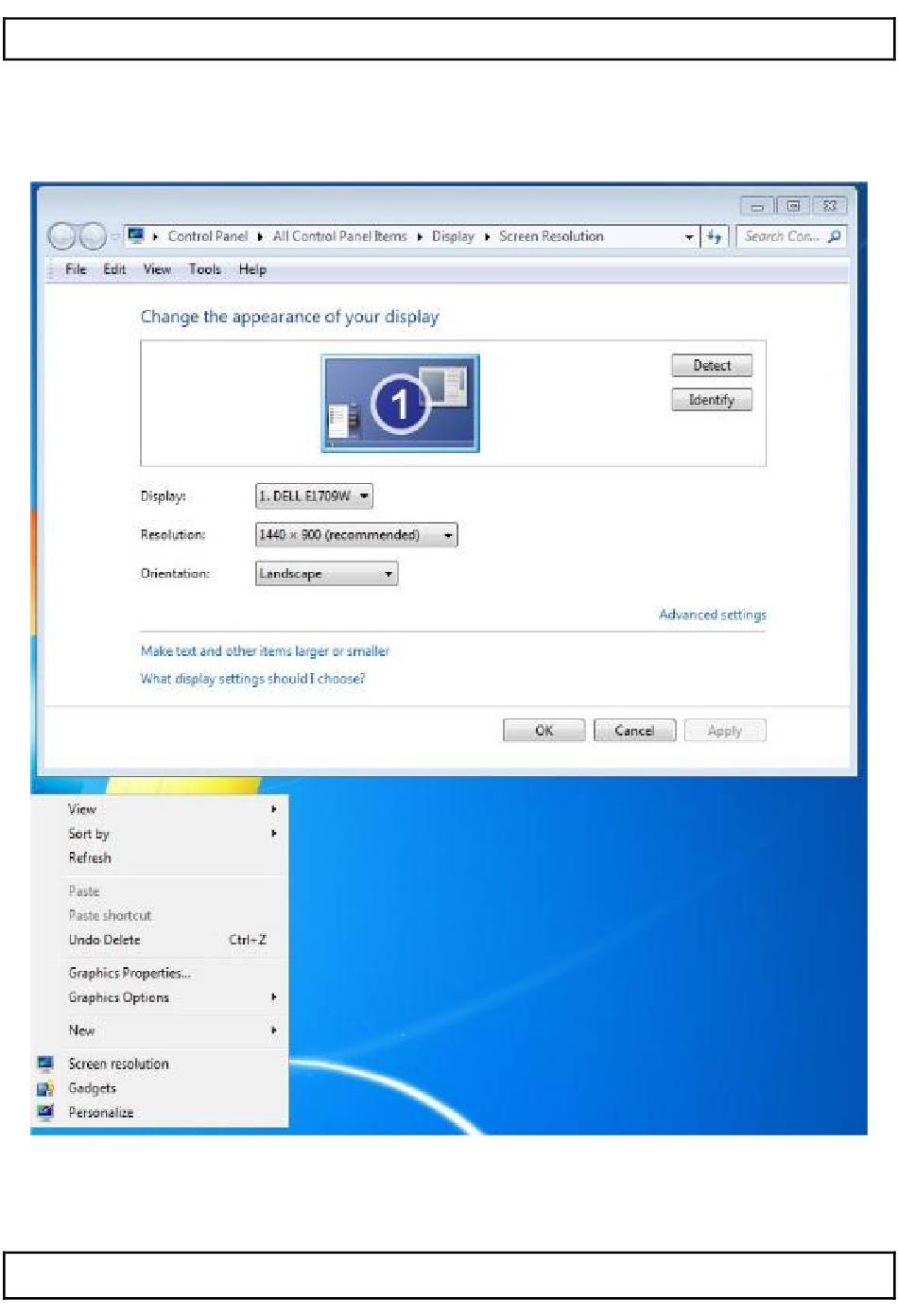
Task: Click the Apply button
Action: click(x=725, y=731)
